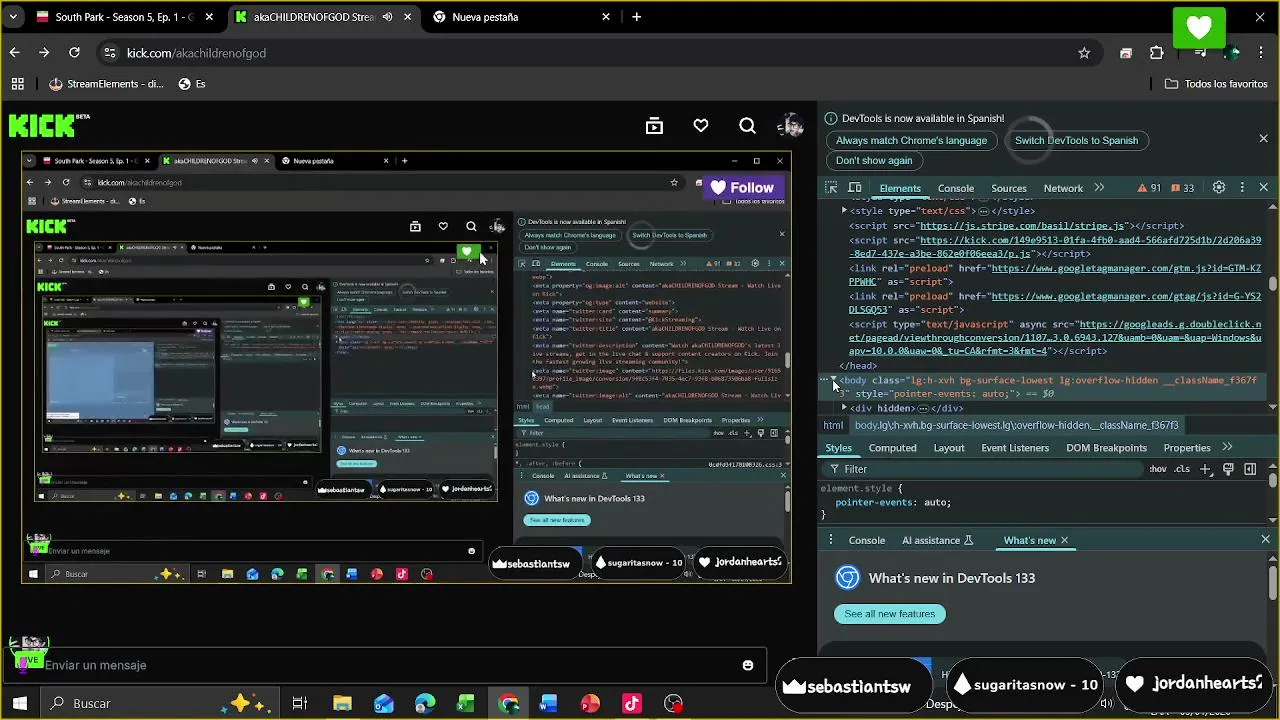The width and height of the screenshot is (1280, 720).
Task: Bookmark this page with the star icon
Action: click(1084, 53)
